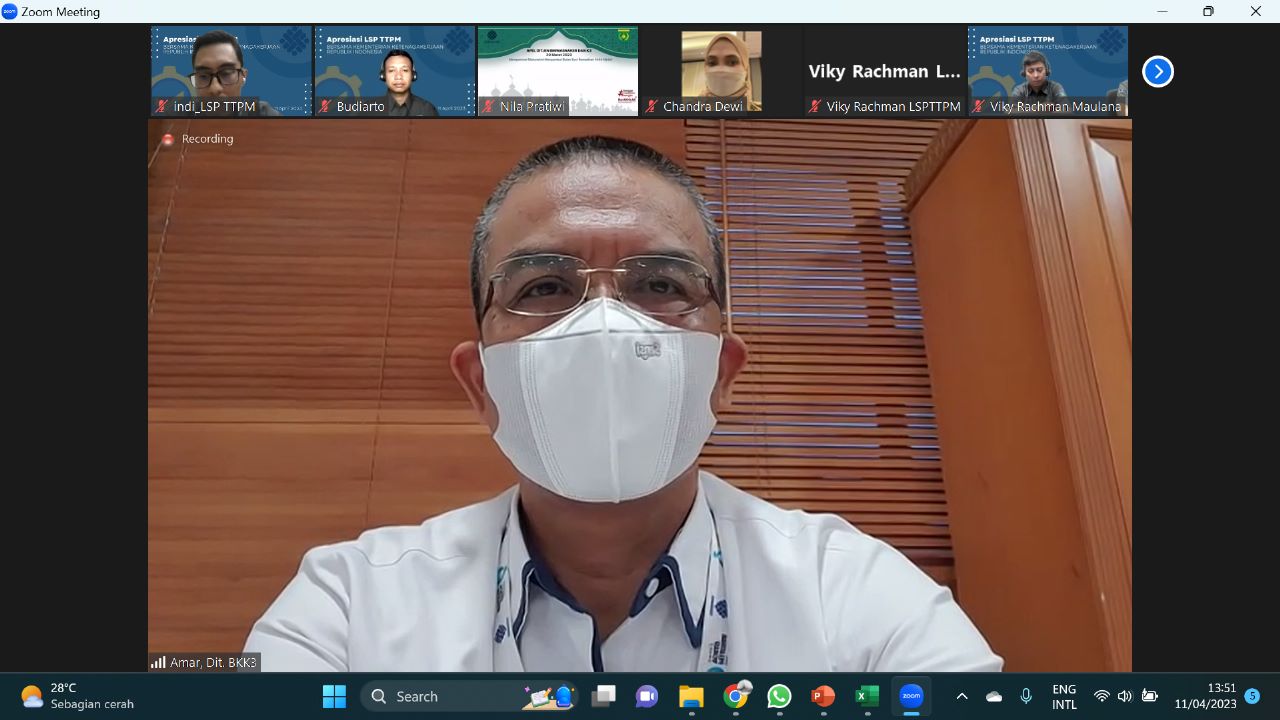The width and height of the screenshot is (1280, 720).
Task: Open Task View in the taskbar
Action: pos(603,696)
